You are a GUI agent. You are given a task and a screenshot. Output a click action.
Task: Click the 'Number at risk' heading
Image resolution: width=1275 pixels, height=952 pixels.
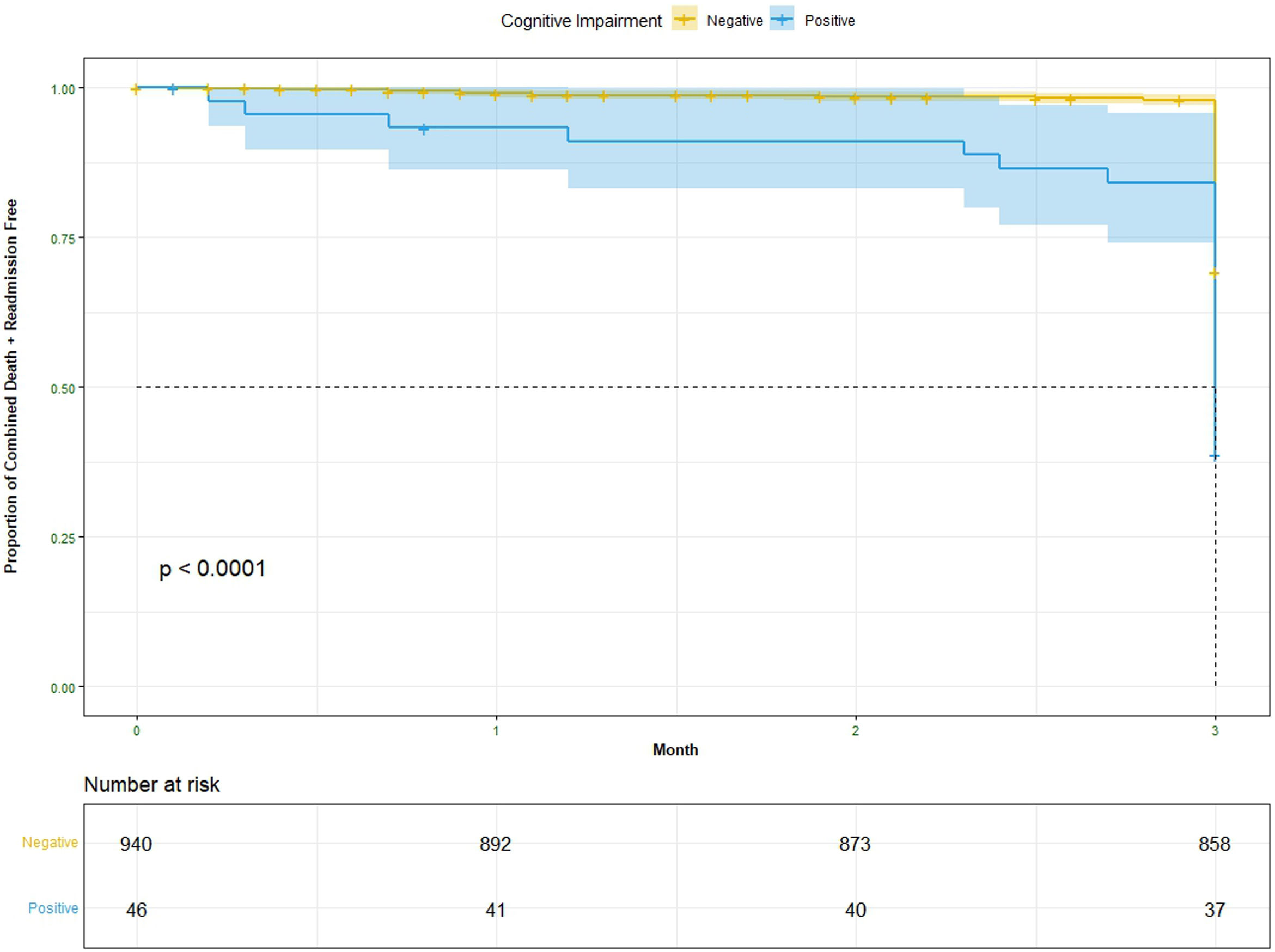pos(151,784)
